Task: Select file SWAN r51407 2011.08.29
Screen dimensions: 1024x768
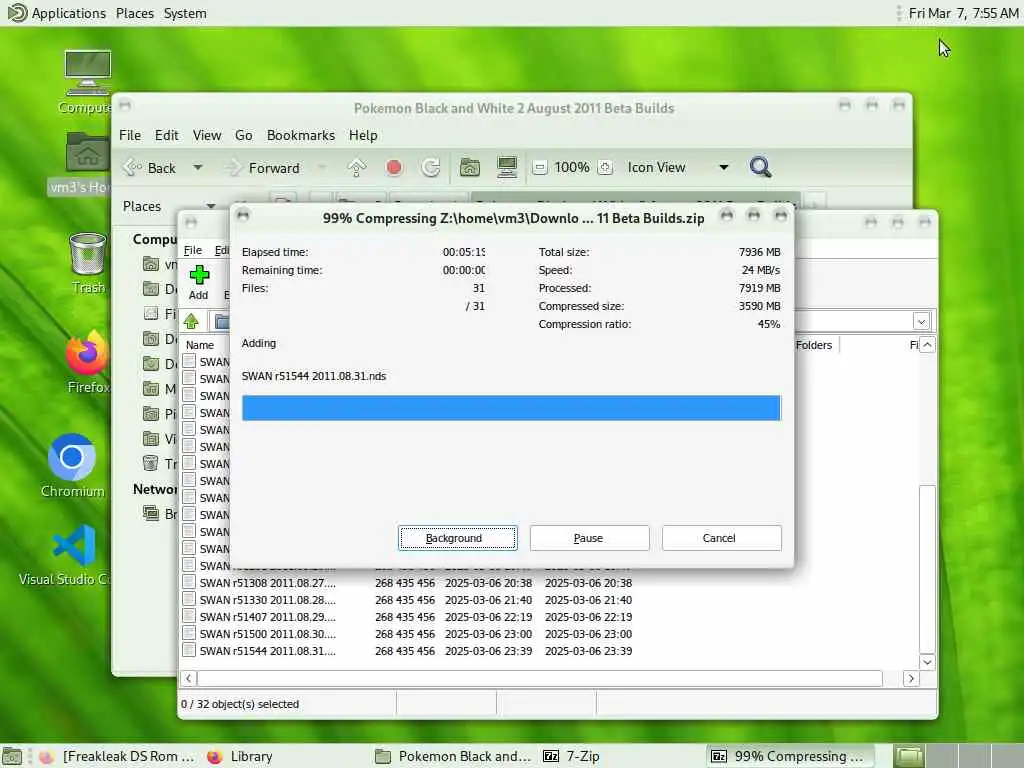Action: click(268, 616)
